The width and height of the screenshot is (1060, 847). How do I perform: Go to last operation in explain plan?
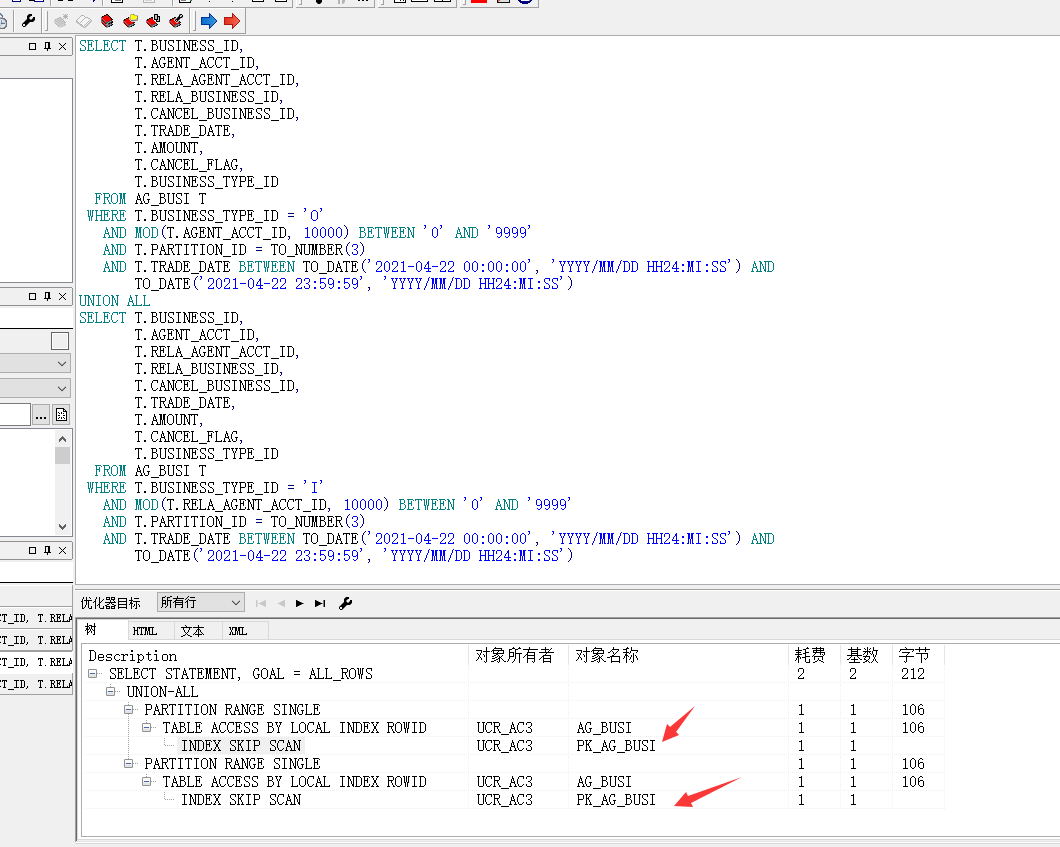(x=320, y=603)
